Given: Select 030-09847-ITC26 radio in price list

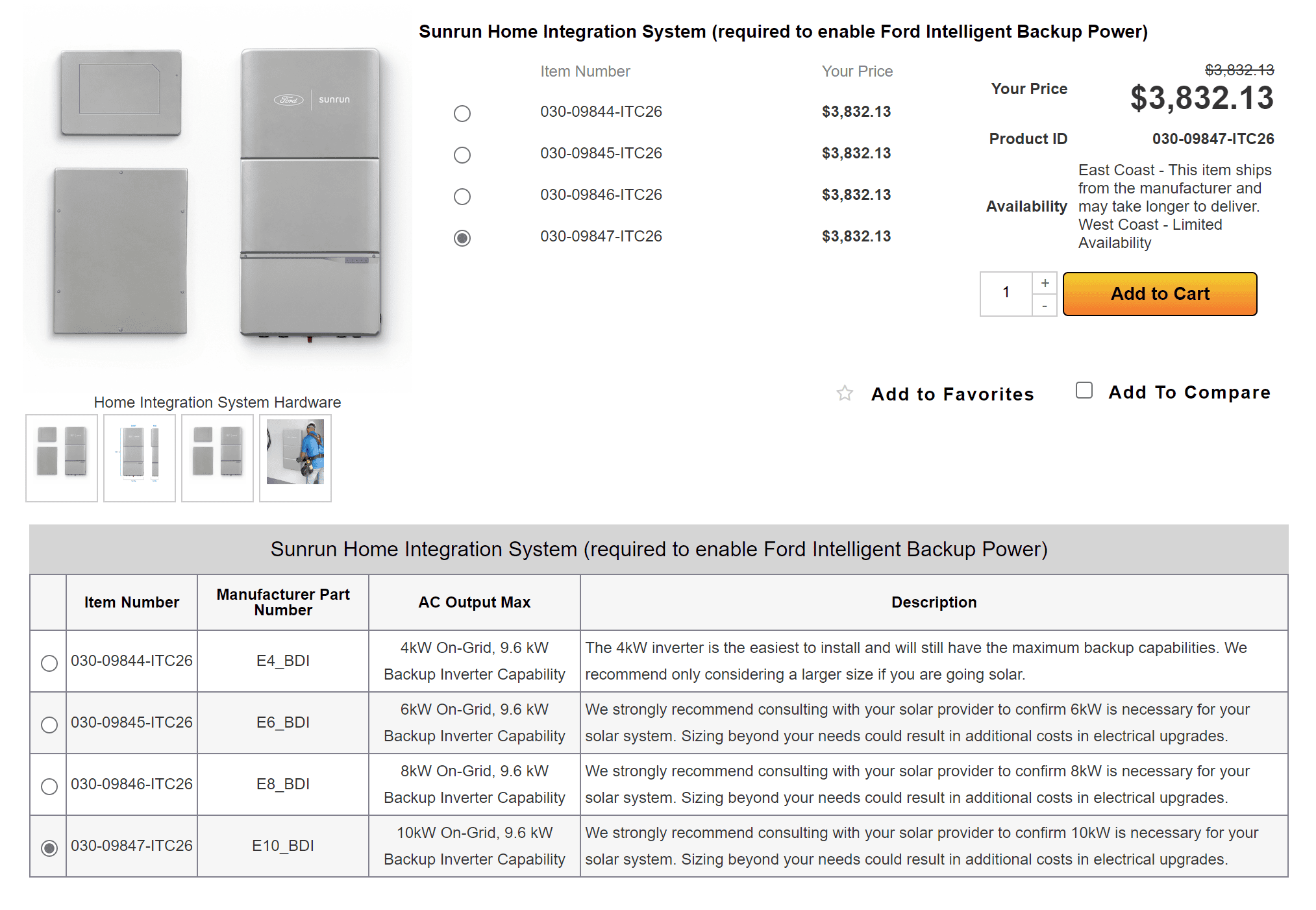Looking at the screenshot, I should [x=462, y=238].
